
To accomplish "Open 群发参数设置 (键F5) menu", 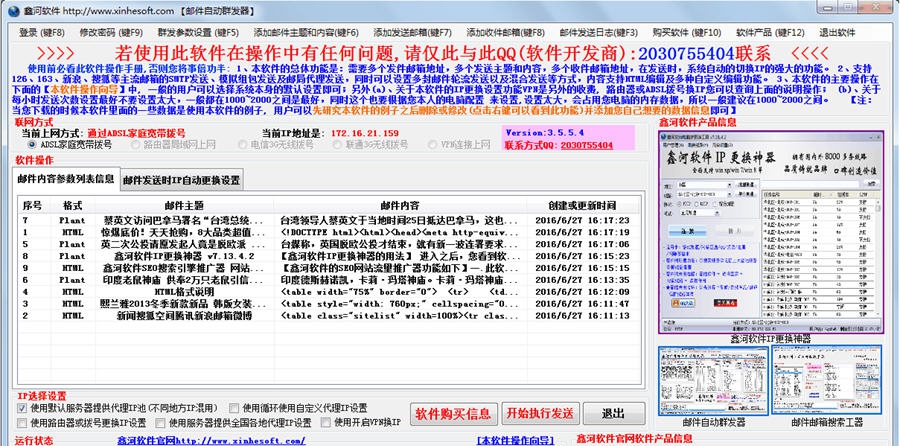I will tap(198, 33).
